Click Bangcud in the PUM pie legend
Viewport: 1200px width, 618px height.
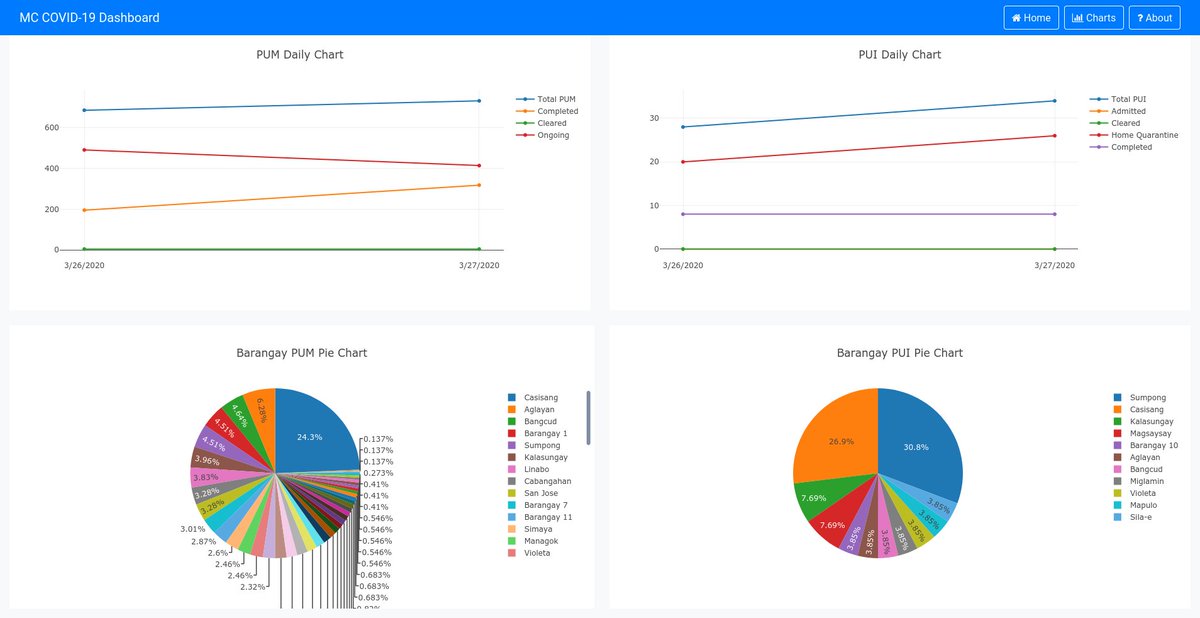543,422
